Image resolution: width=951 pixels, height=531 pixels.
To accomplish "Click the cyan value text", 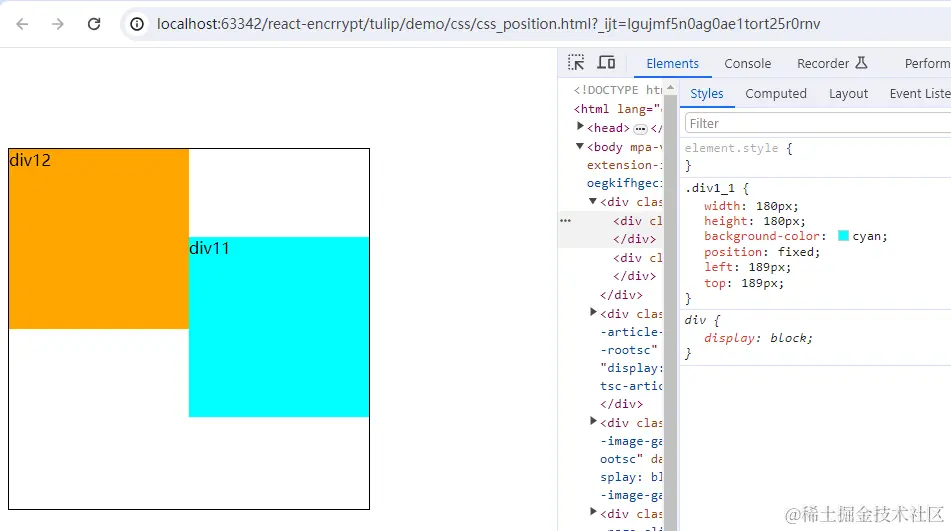I will pyautogui.click(x=867, y=236).
